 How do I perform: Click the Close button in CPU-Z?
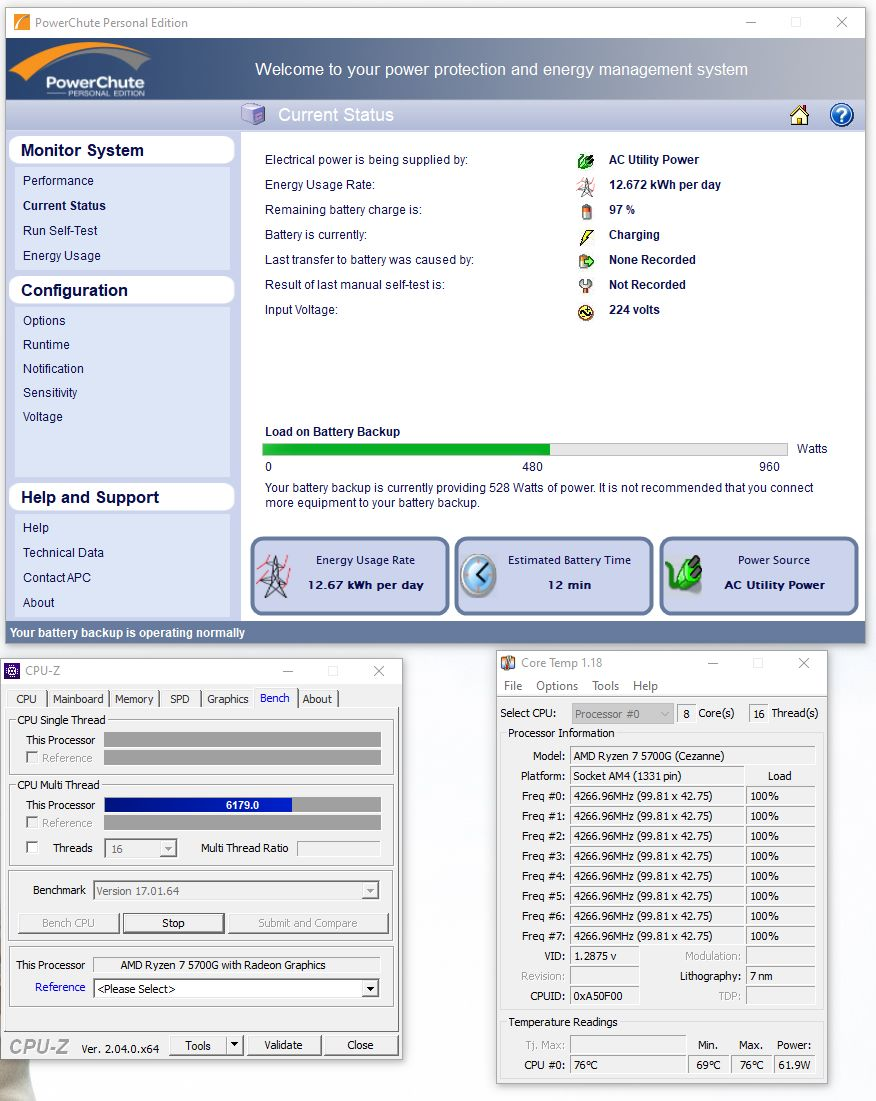[360, 1045]
